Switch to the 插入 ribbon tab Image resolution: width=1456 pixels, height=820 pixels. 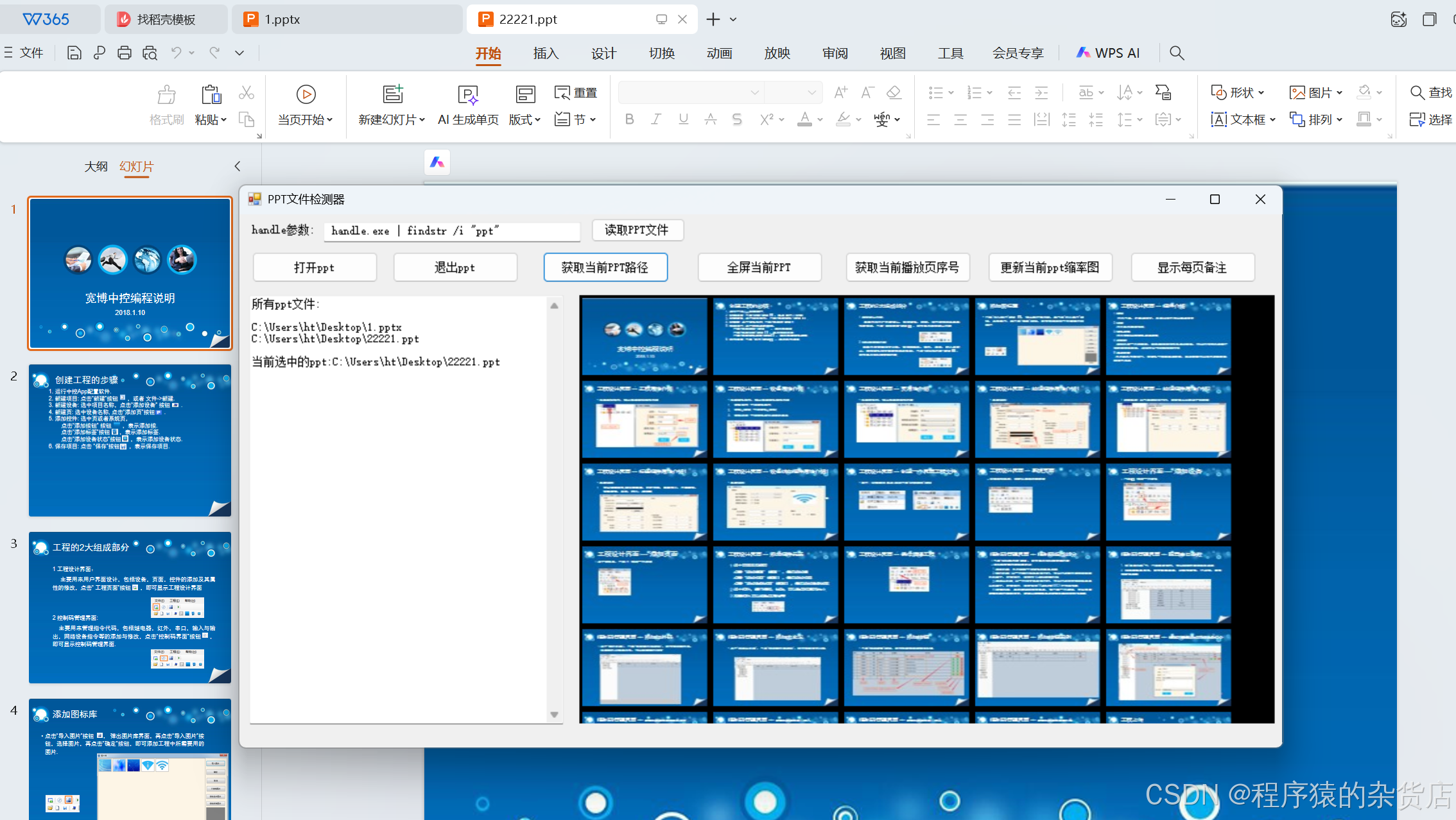(546, 53)
